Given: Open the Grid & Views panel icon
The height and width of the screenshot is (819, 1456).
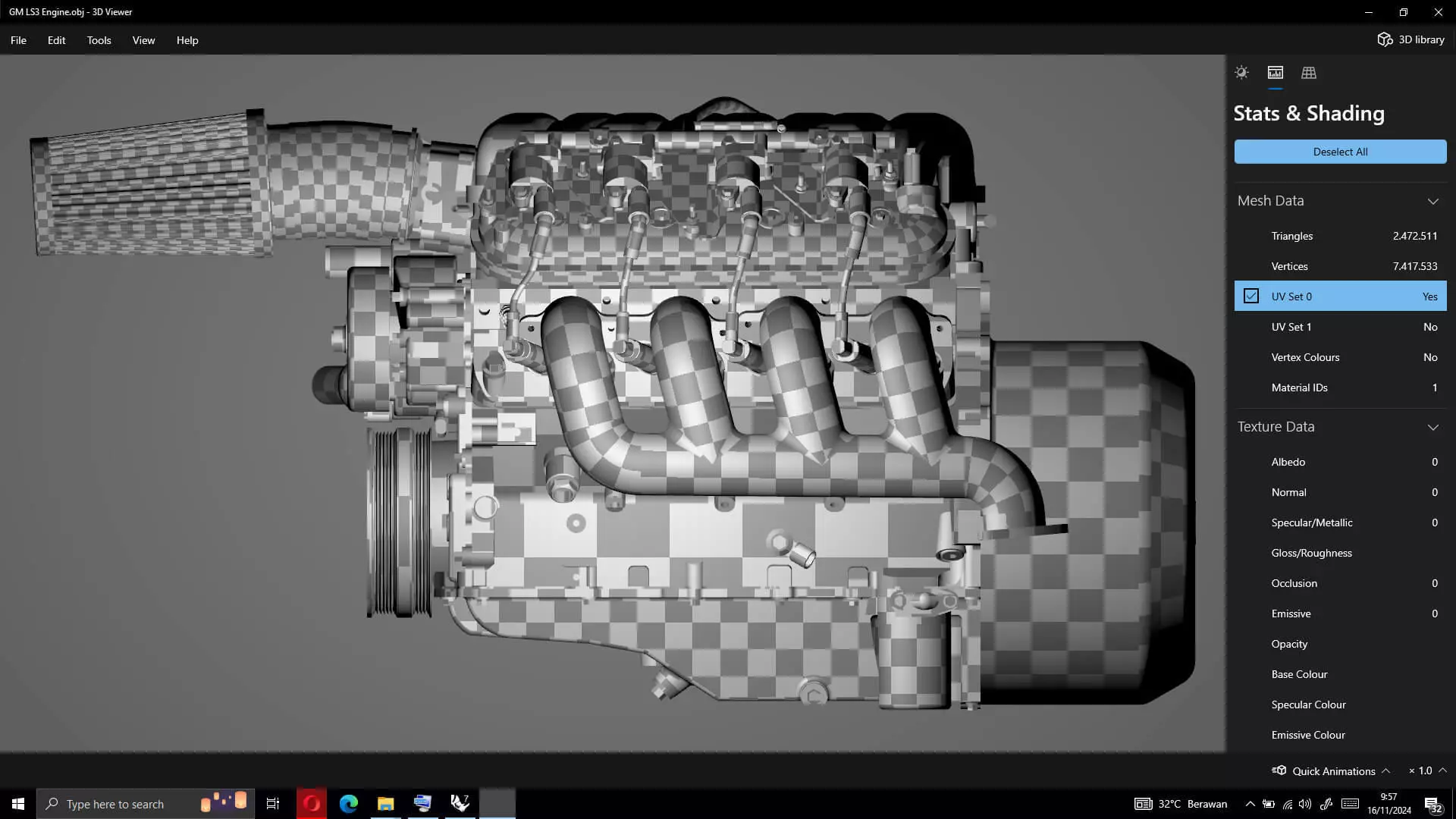Looking at the screenshot, I should [1309, 73].
